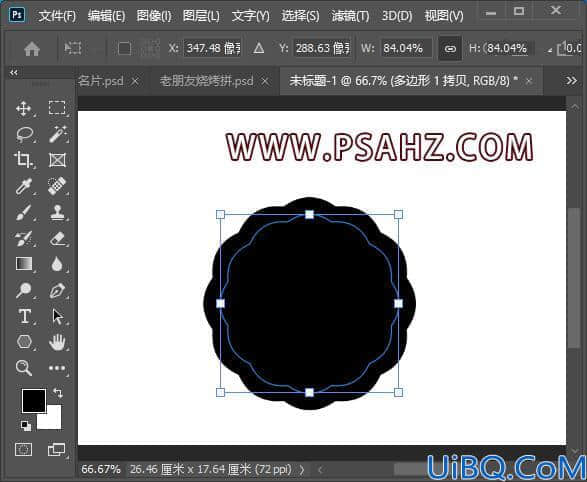Select the Clone Stamp tool

pyautogui.click(x=57, y=212)
